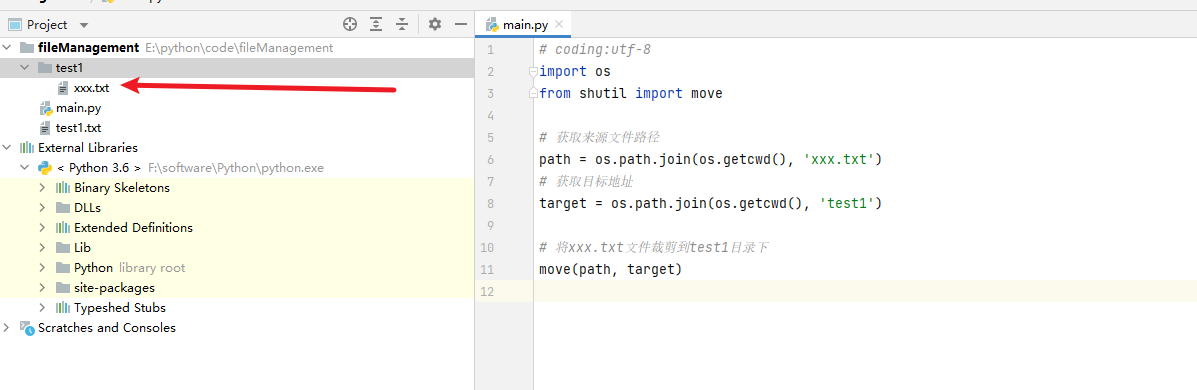Click the main.py Python file icon in tree
Viewport: 1197px width, 390px height.
[45, 108]
